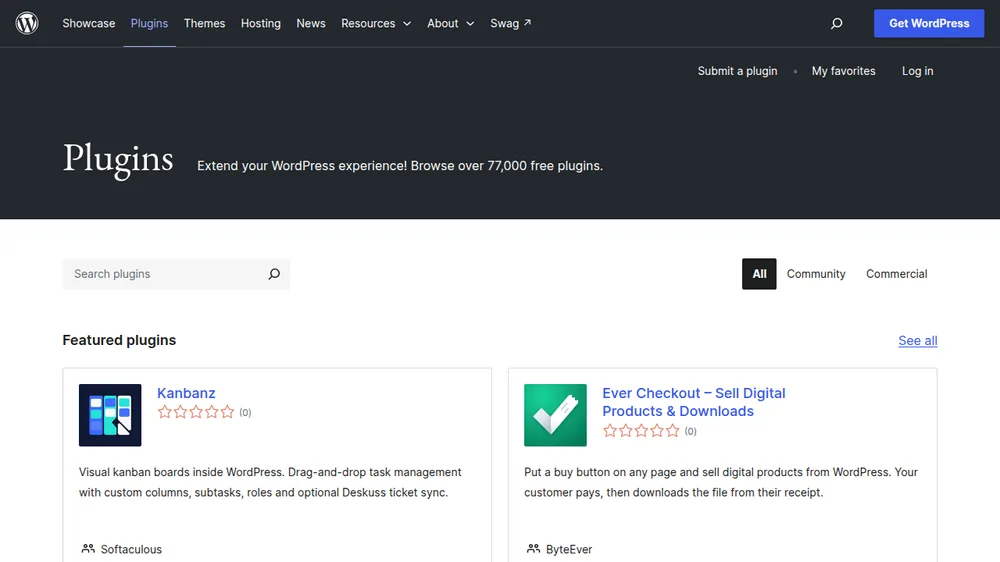The height and width of the screenshot is (562, 1000).
Task: Click the Ever Checkout star rating
Action: click(641, 431)
